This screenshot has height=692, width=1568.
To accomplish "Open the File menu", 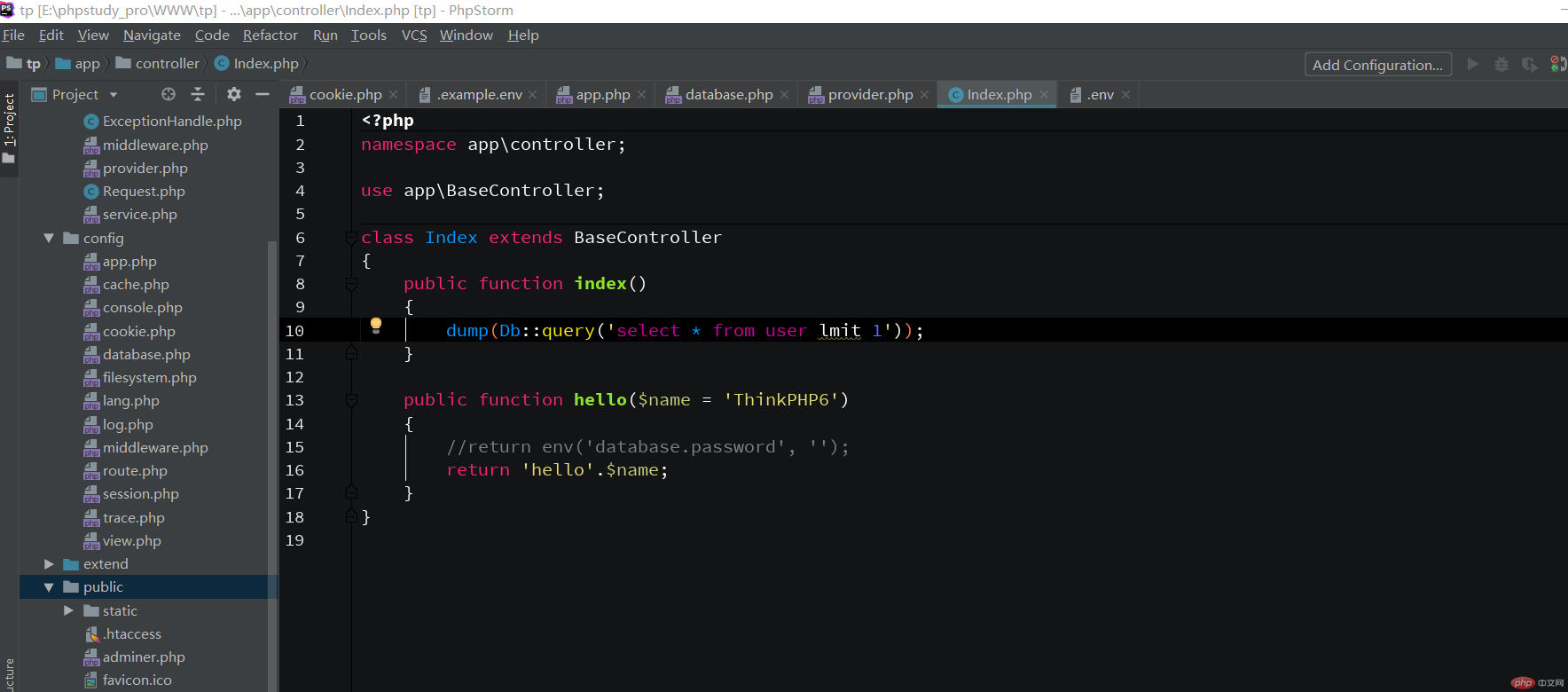I will point(13,35).
